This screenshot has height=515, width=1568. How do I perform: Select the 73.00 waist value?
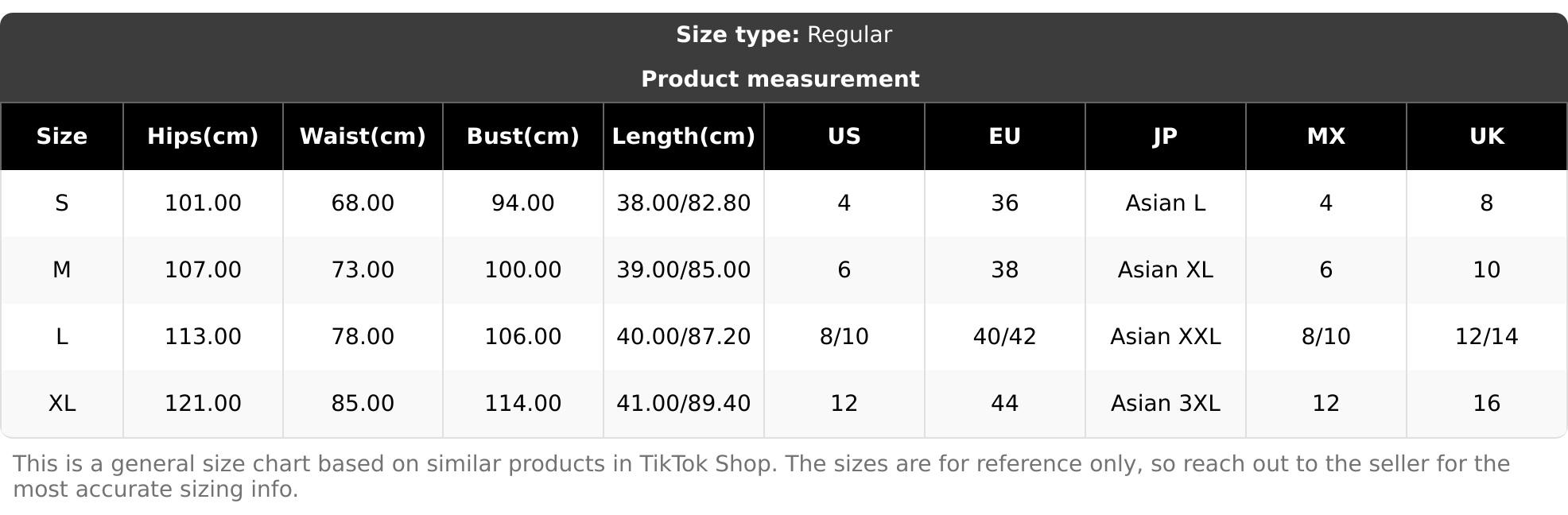point(363,270)
